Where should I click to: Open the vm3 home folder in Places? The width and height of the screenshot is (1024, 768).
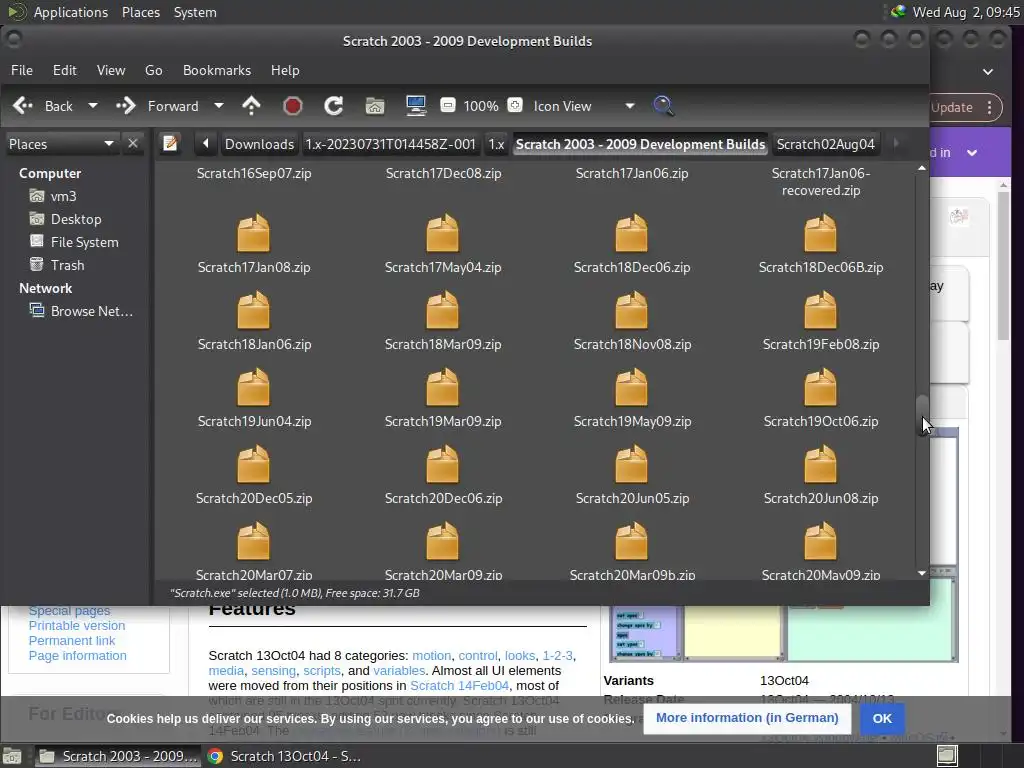(63, 196)
